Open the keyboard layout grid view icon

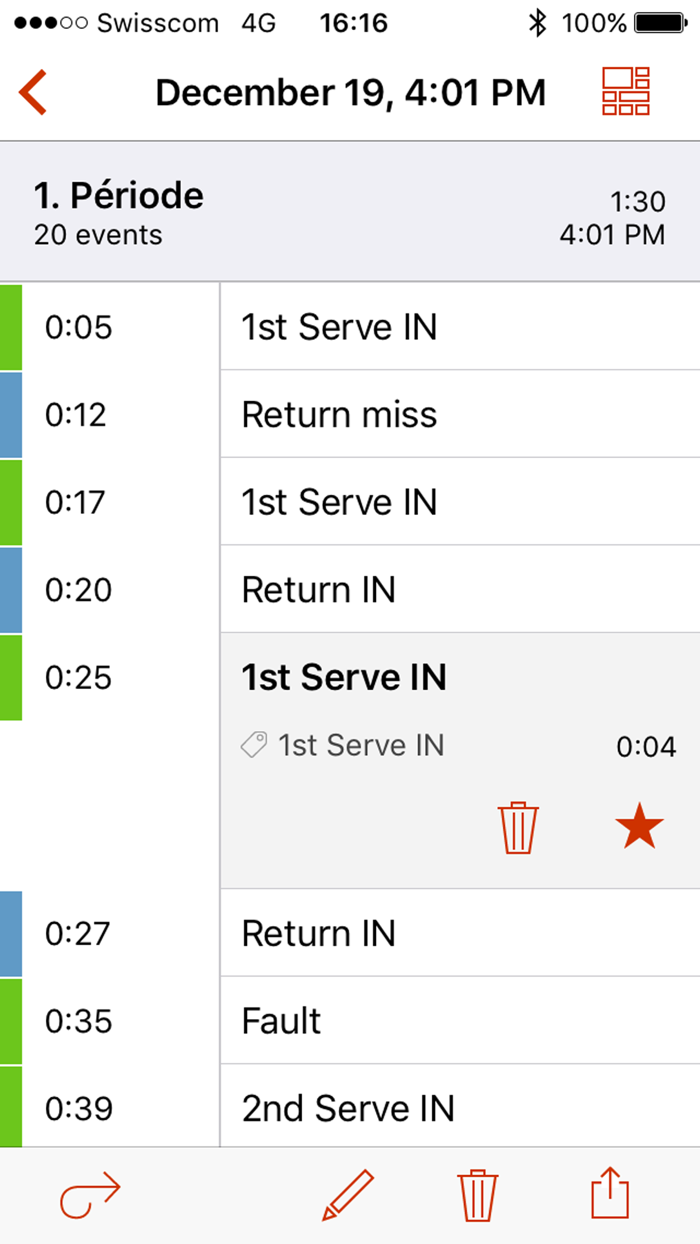tap(623, 91)
